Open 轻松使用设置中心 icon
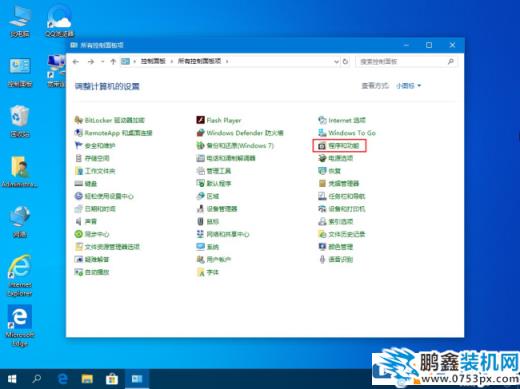 79,196
